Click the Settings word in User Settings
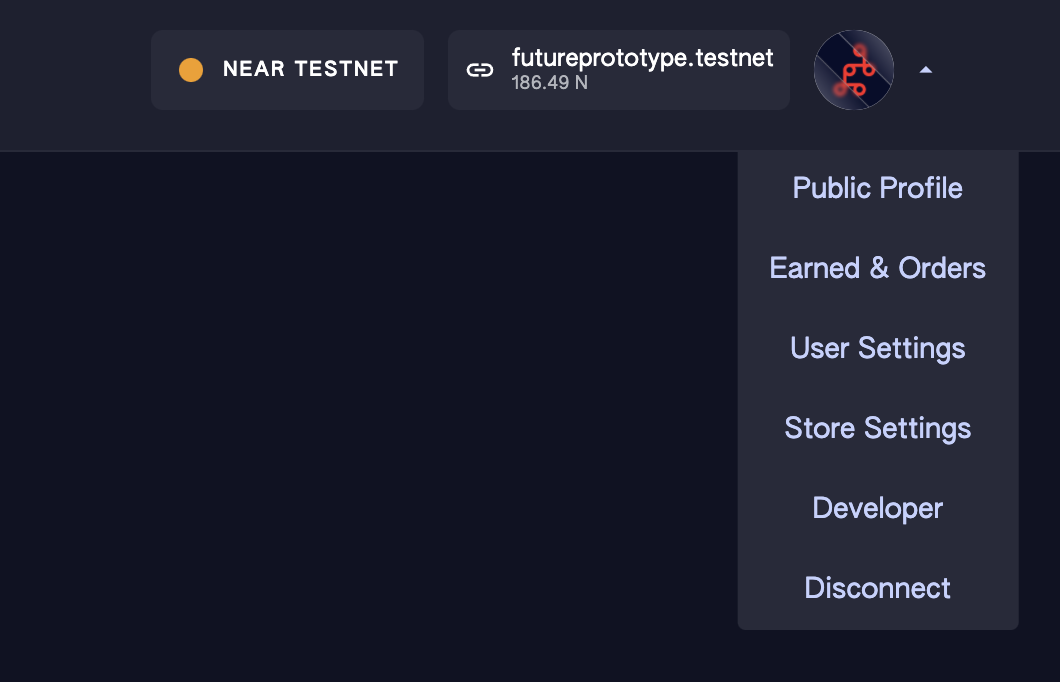Viewport: 1060px width, 682px height. [x=911, y=349]
